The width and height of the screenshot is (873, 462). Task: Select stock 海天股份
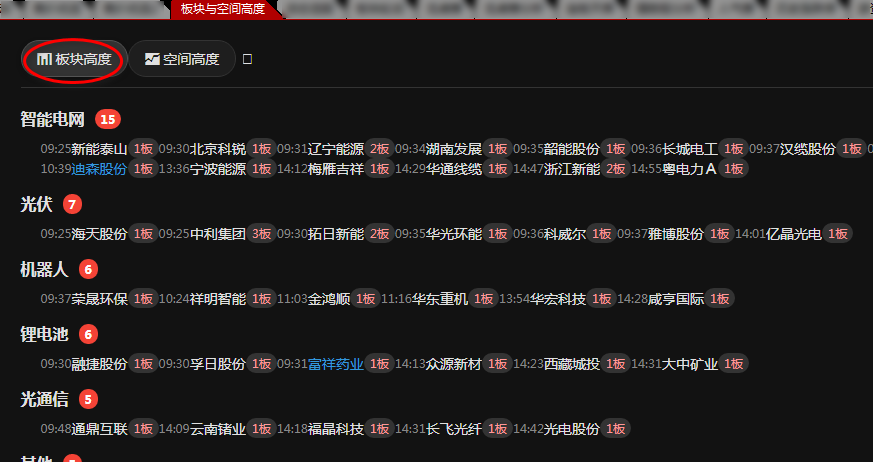coord(99,234)
